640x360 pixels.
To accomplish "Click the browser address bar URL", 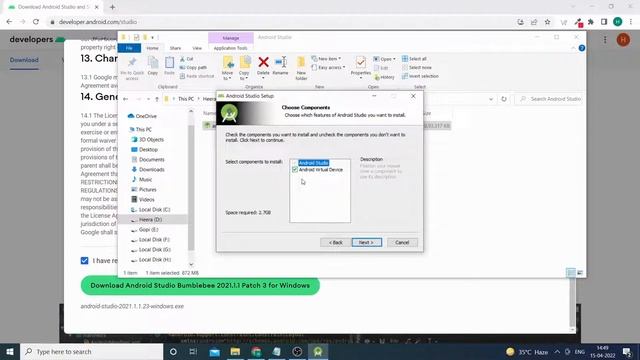I will (x=98, y=22).
